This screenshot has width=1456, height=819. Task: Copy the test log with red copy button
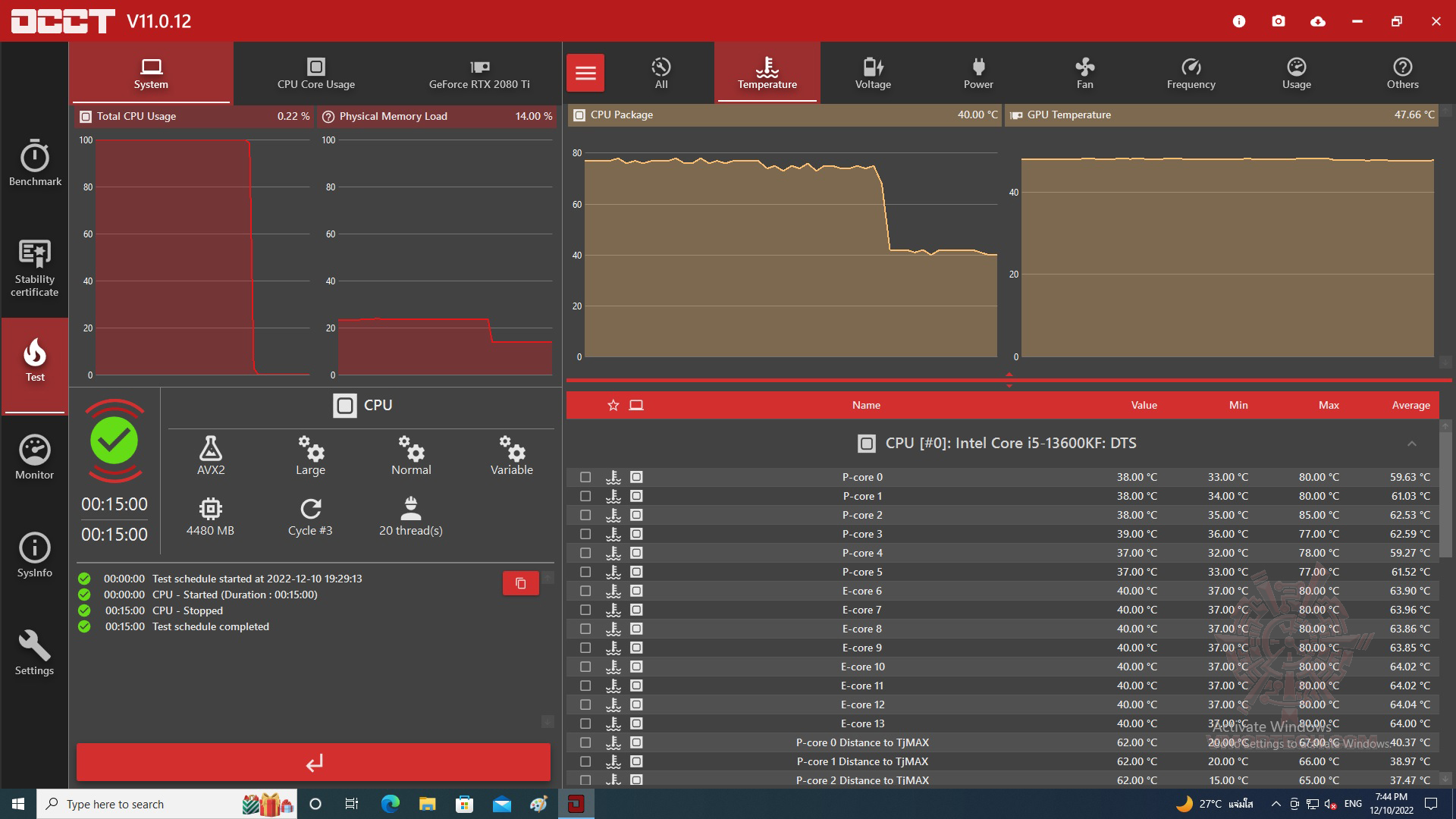pyautogui.click(x=520, y=583)
